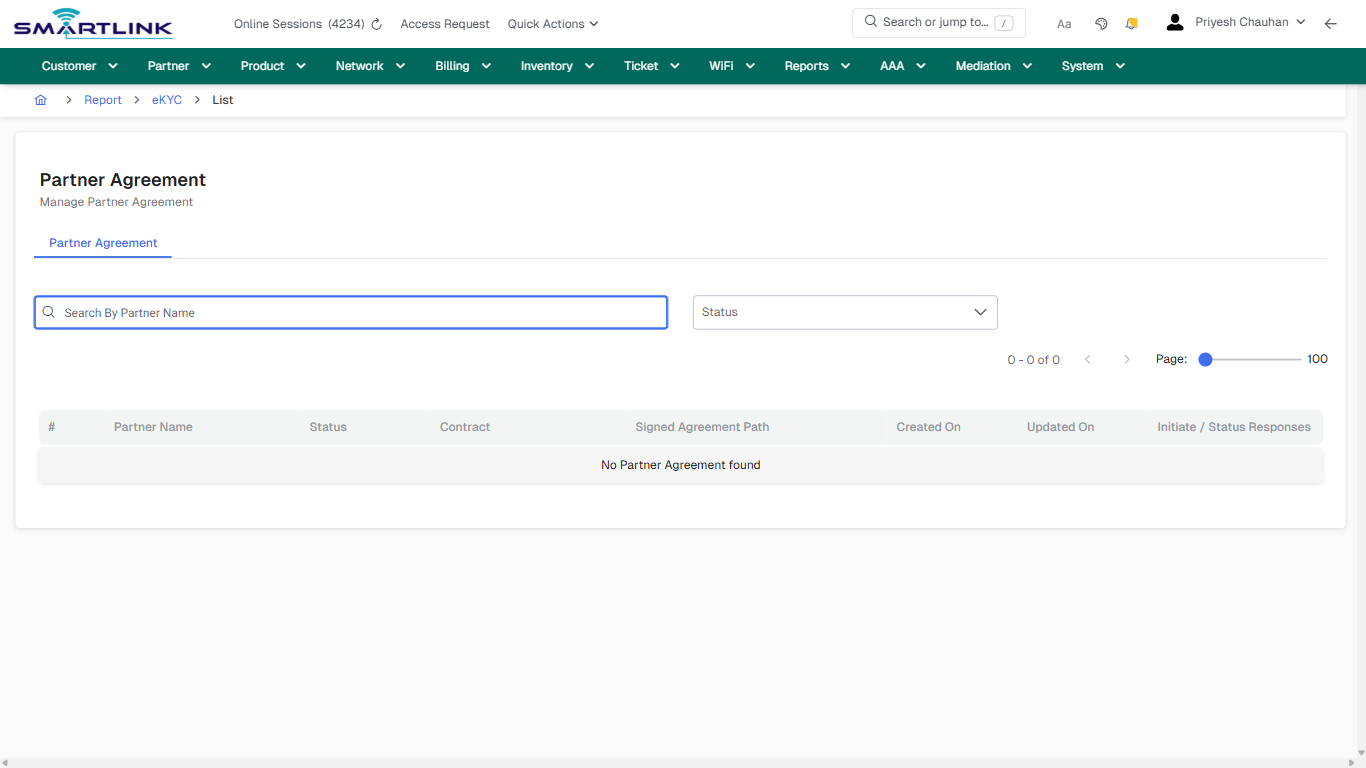Open the Quick Actions dropdown
Image resolution: width=1366 pixels, height=768 pixels.
pyautogui.click(x=552, y=23)
